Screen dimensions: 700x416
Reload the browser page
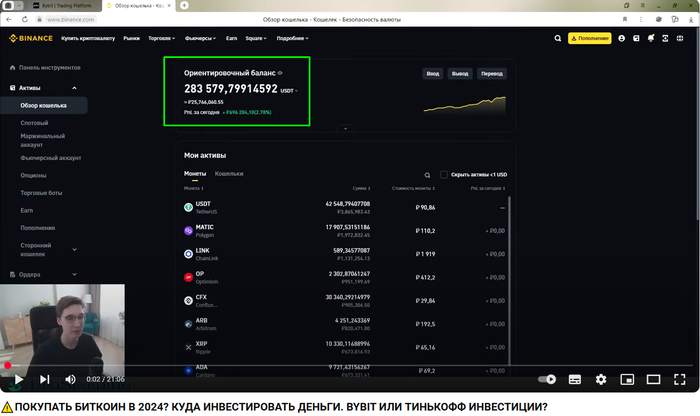[x=25, y=20]
